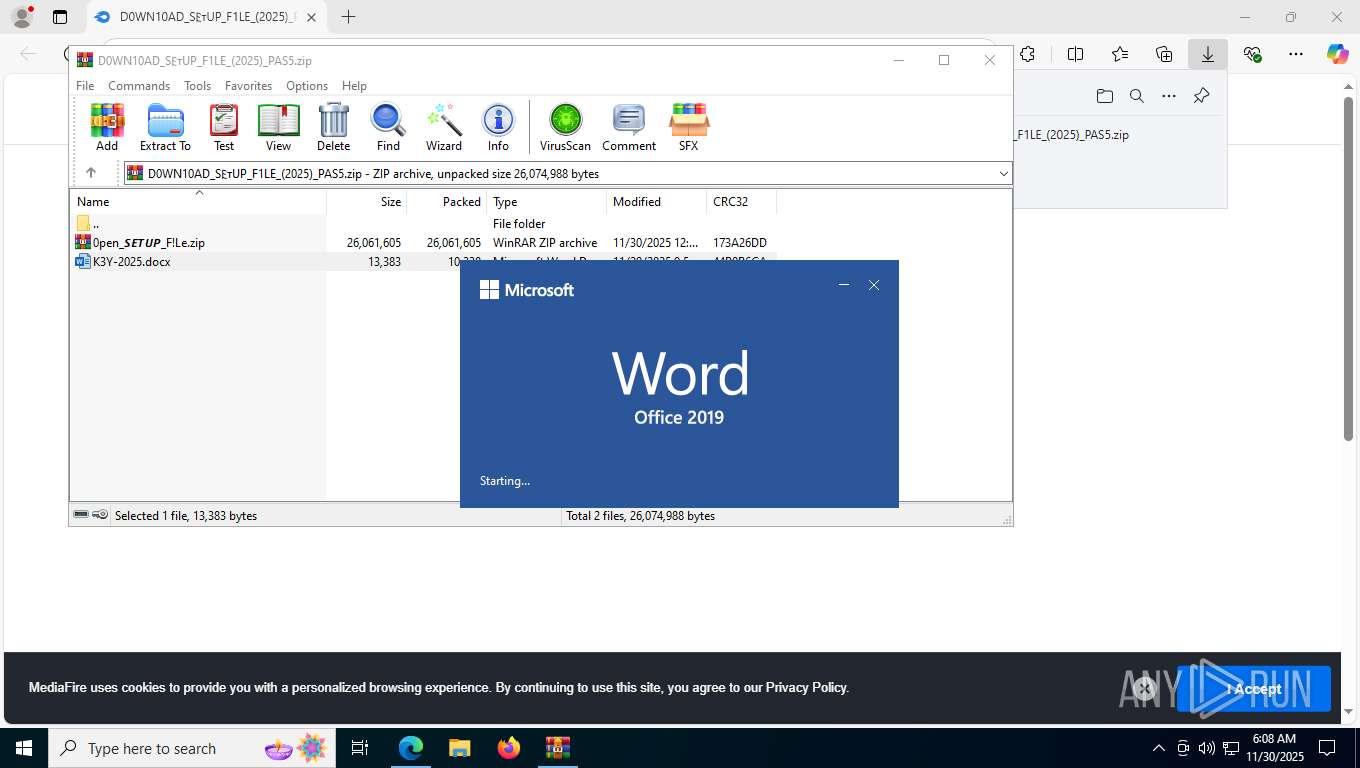
Task: Expand the archive path dropdown
Action: pos(1003,174)
